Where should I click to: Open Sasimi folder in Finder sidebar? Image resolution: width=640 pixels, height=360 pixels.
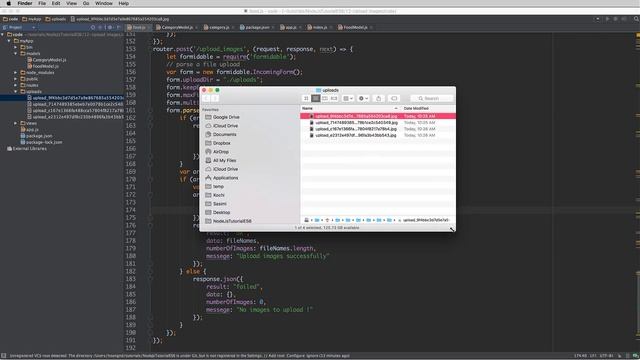pos(216,204)
